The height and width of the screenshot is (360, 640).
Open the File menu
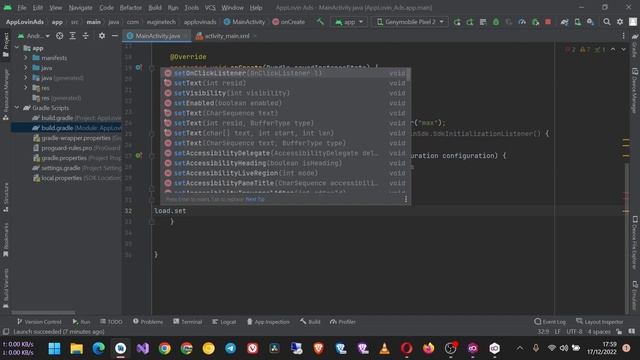(x=22, y=8)
